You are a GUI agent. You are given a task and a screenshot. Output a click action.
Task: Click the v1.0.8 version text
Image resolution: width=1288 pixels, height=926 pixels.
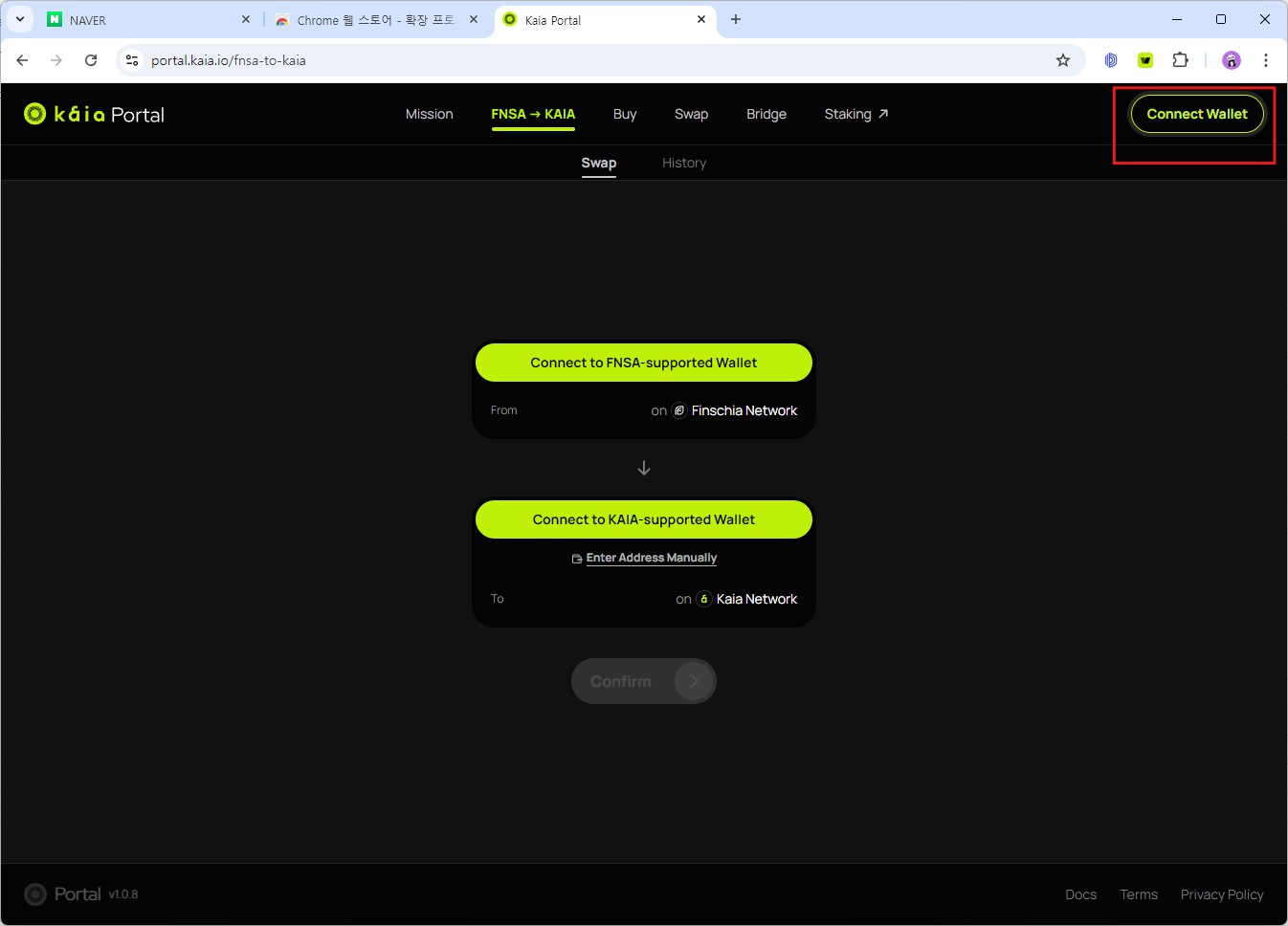(123, 894)
